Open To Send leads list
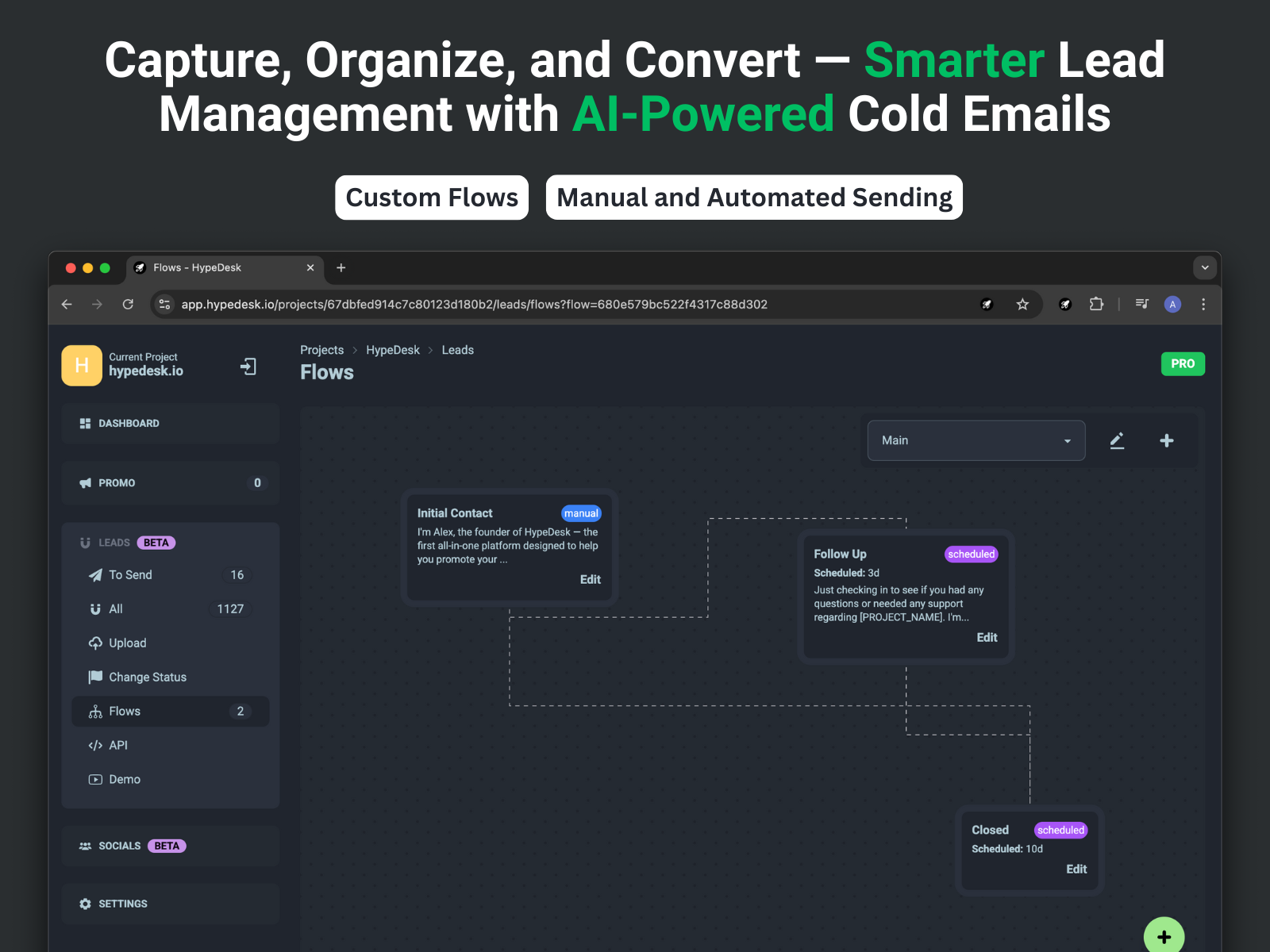 point(130,575)
